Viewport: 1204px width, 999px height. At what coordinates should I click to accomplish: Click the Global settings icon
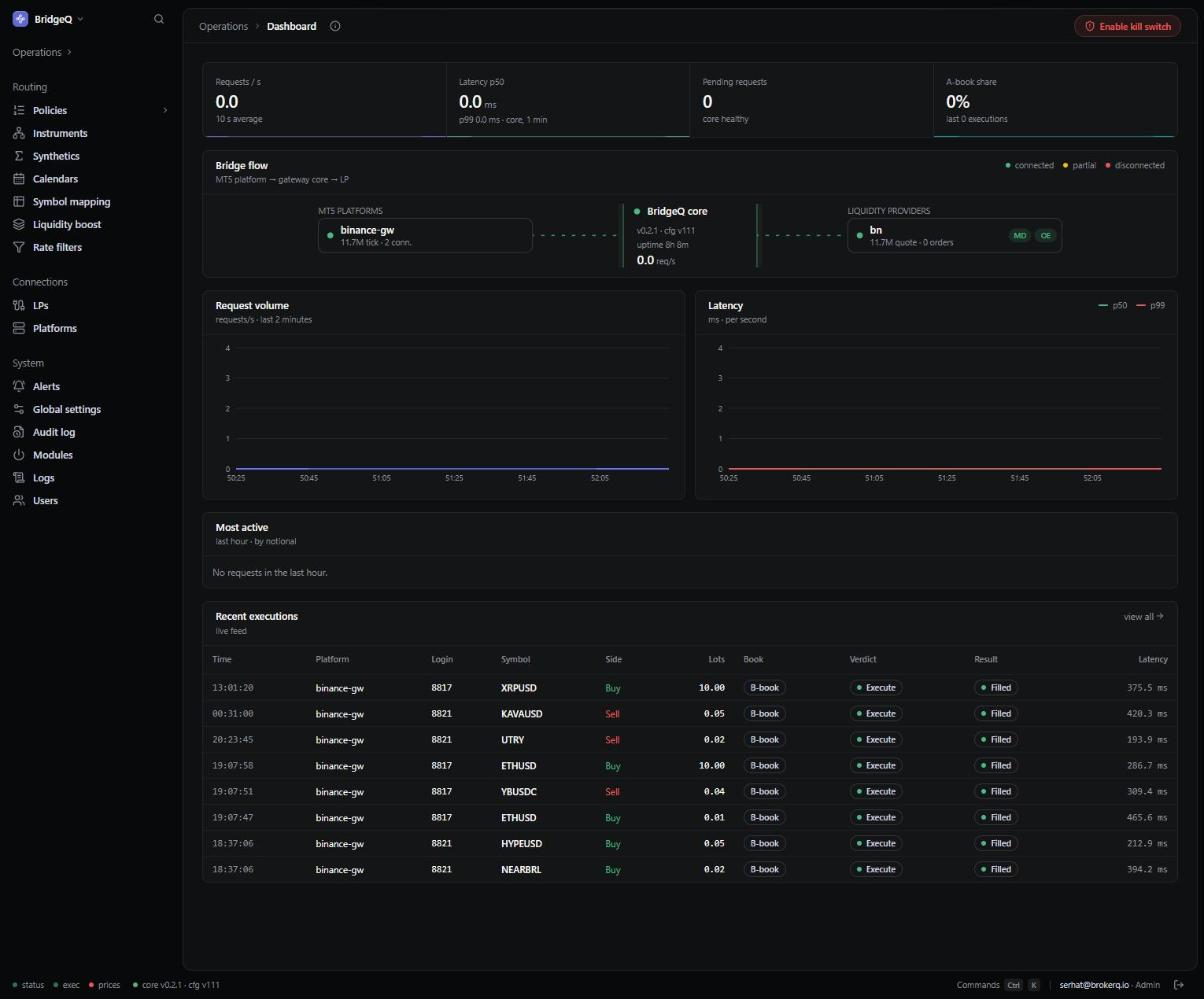click(x=19, y=409)
